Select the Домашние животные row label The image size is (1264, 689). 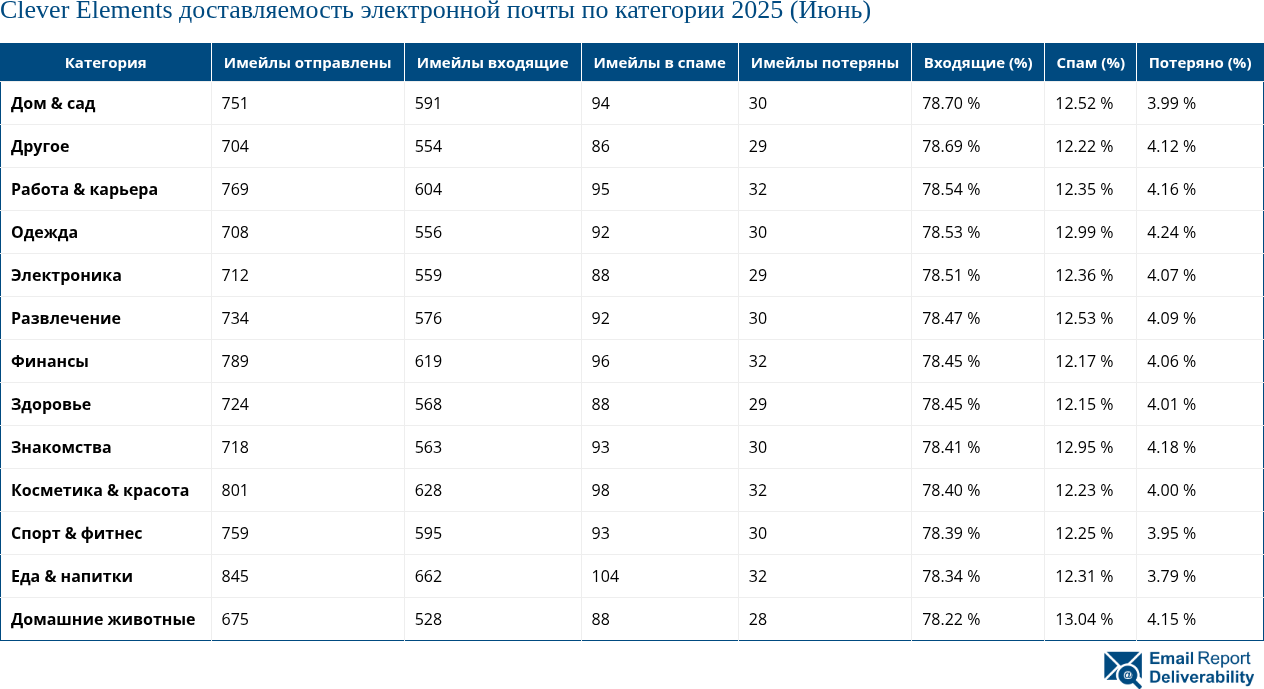103,619
